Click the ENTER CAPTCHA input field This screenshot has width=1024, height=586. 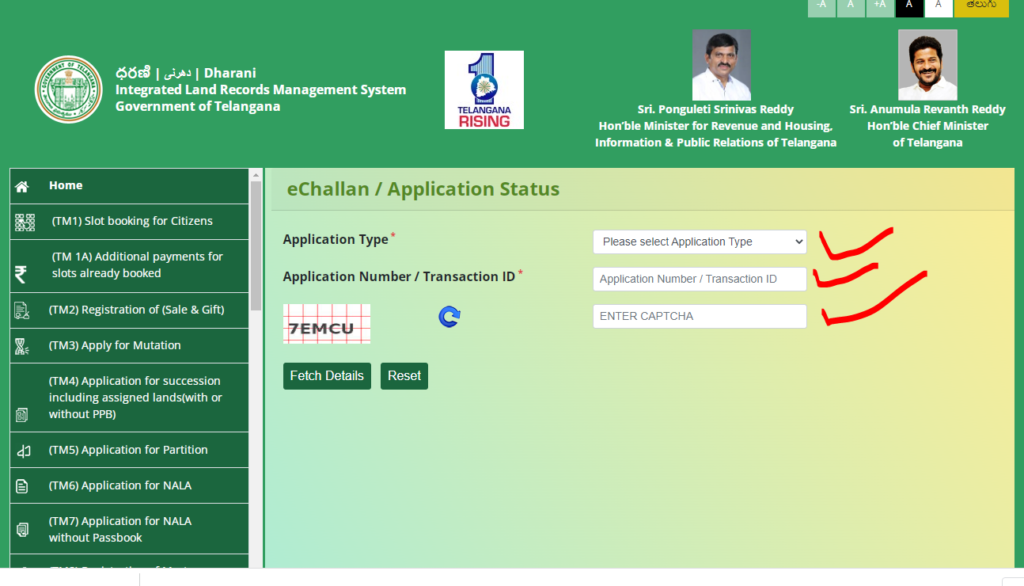pos(699,316)
